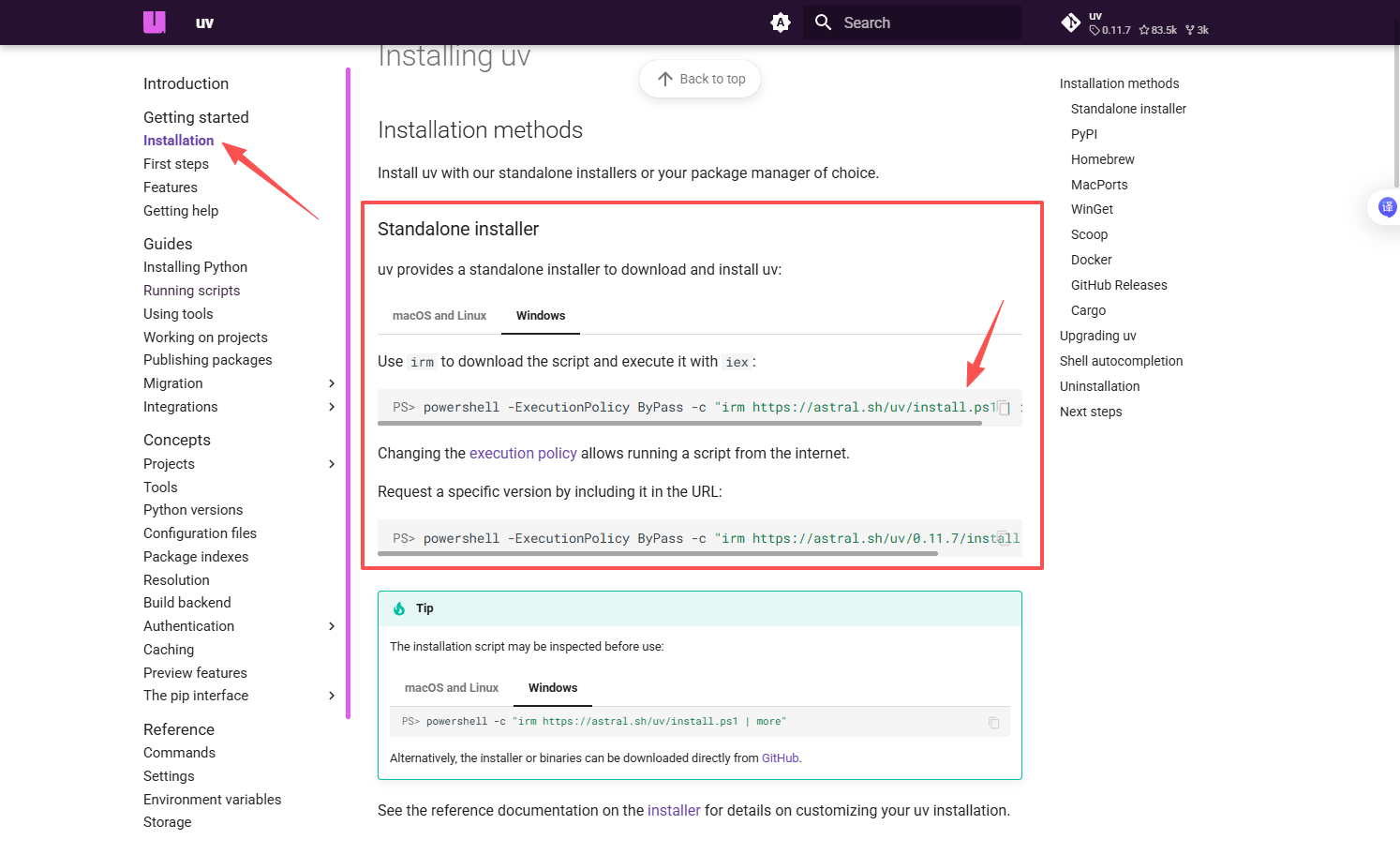Click the Back to top button

[x=700, y=79]
